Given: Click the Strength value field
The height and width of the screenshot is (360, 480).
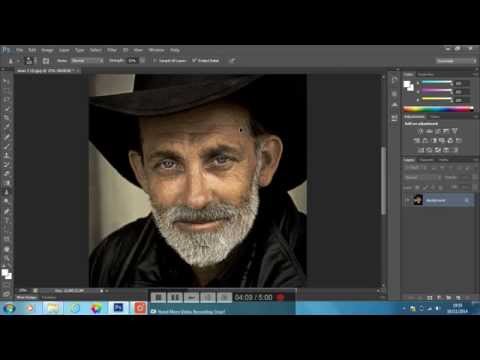Looking at the screenshot, I should coord(132,61).
